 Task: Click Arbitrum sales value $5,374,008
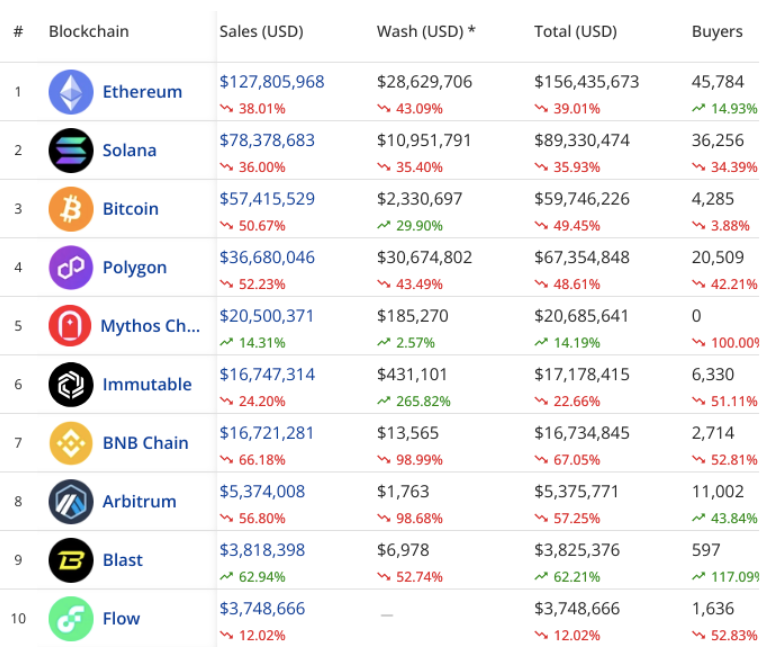[262, 491]
